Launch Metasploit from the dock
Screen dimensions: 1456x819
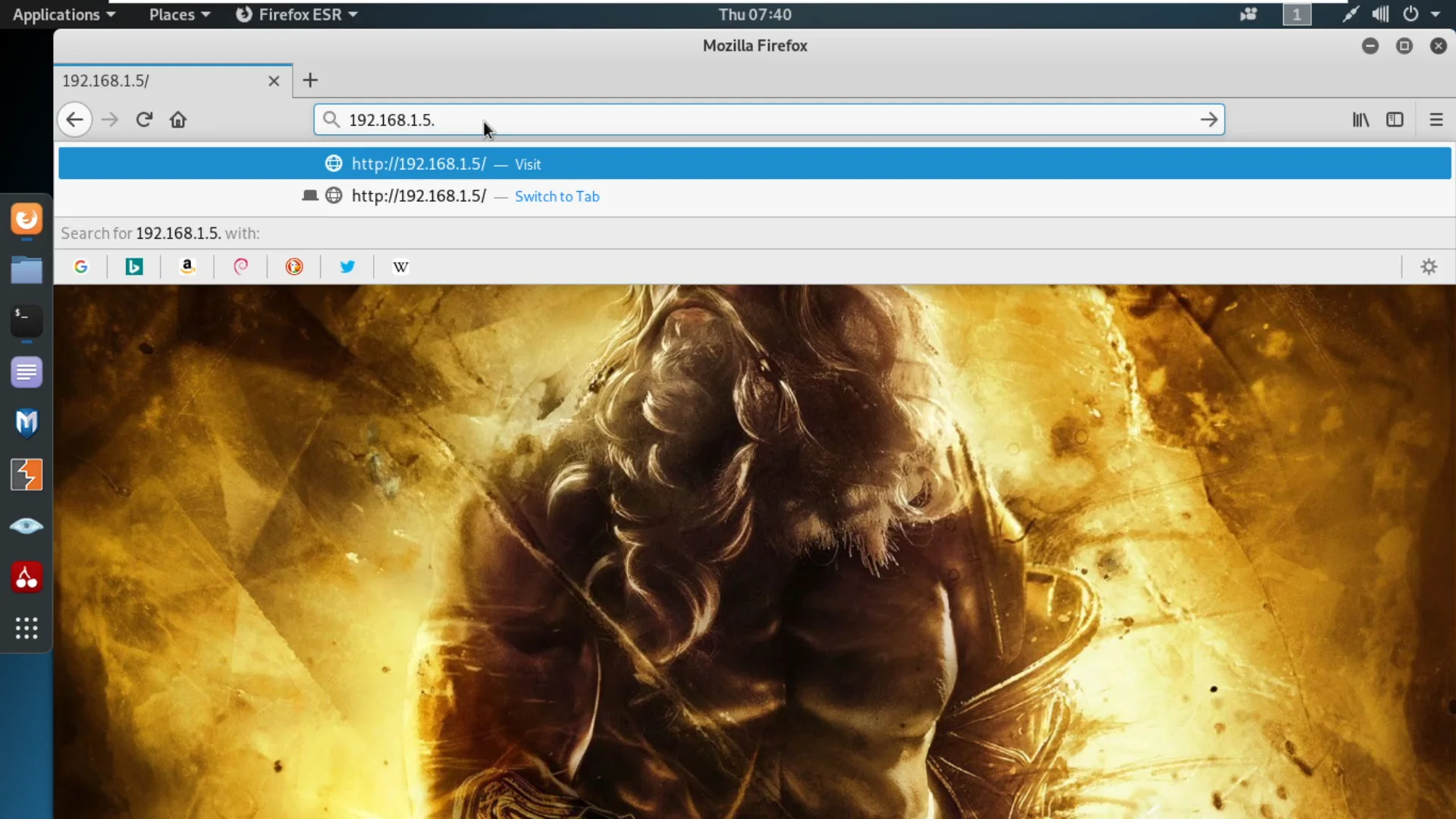click(x=27, y=423)
